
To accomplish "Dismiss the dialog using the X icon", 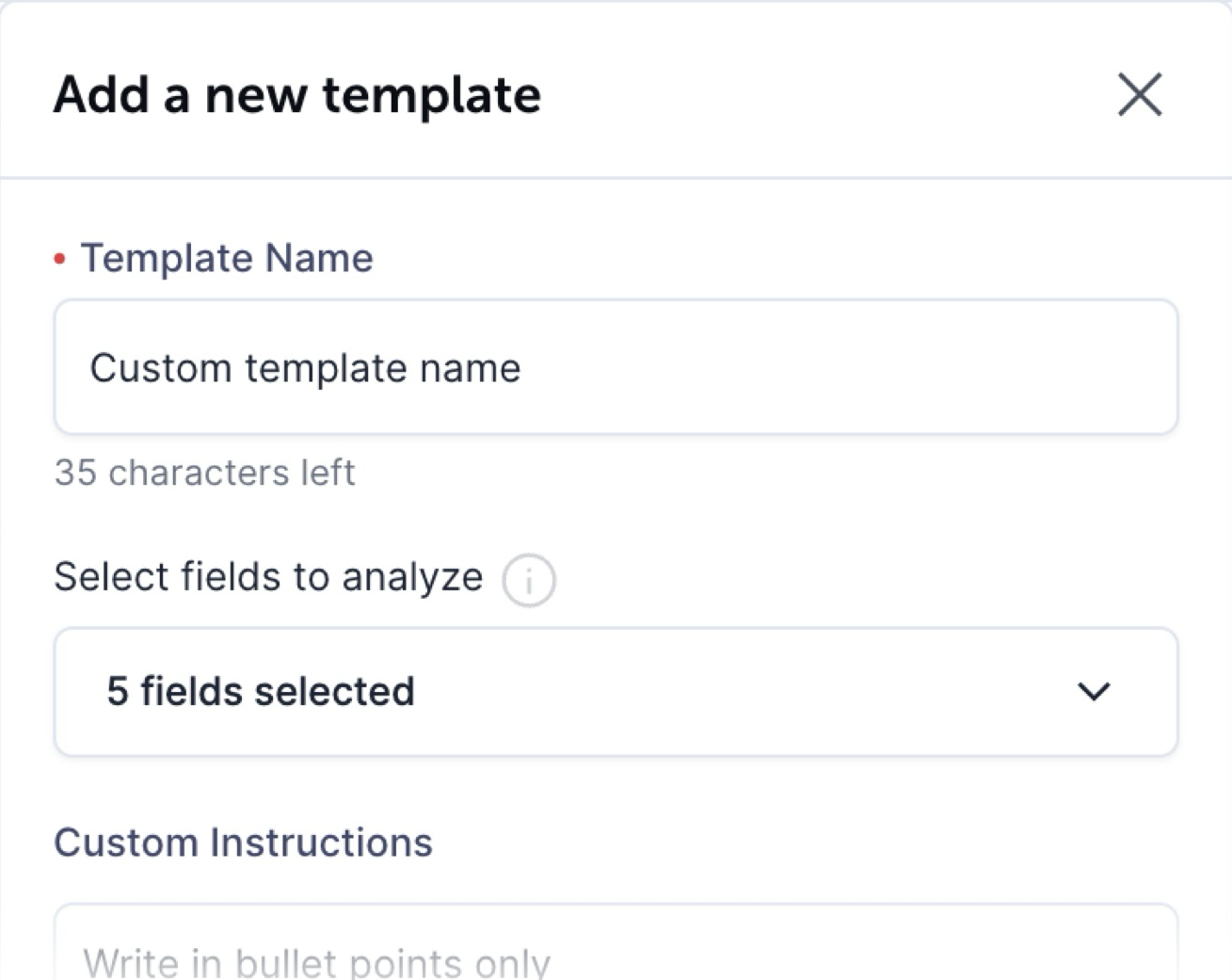I will point(1140,94).
